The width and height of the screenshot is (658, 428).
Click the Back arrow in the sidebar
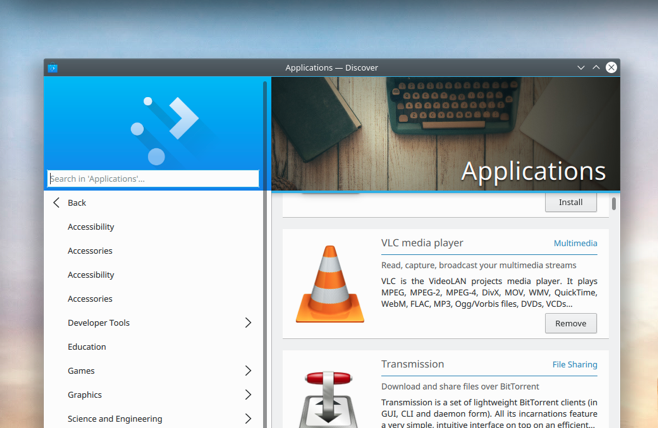click(x=57, y=203)
